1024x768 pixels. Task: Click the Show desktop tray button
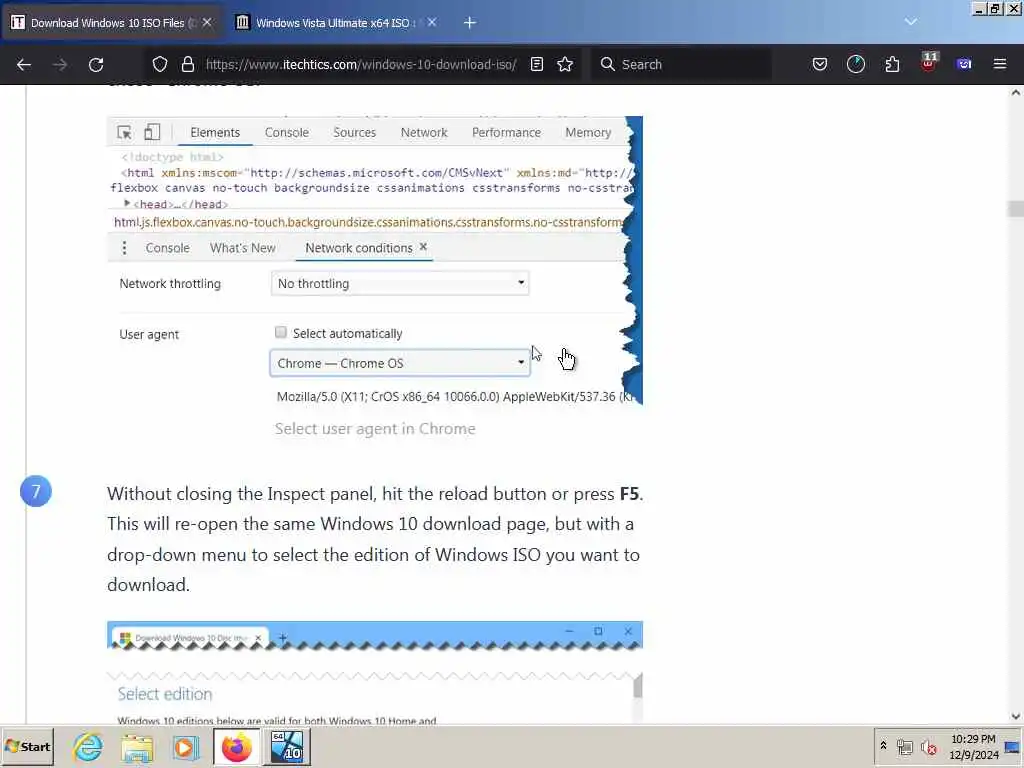point(1013,746)
